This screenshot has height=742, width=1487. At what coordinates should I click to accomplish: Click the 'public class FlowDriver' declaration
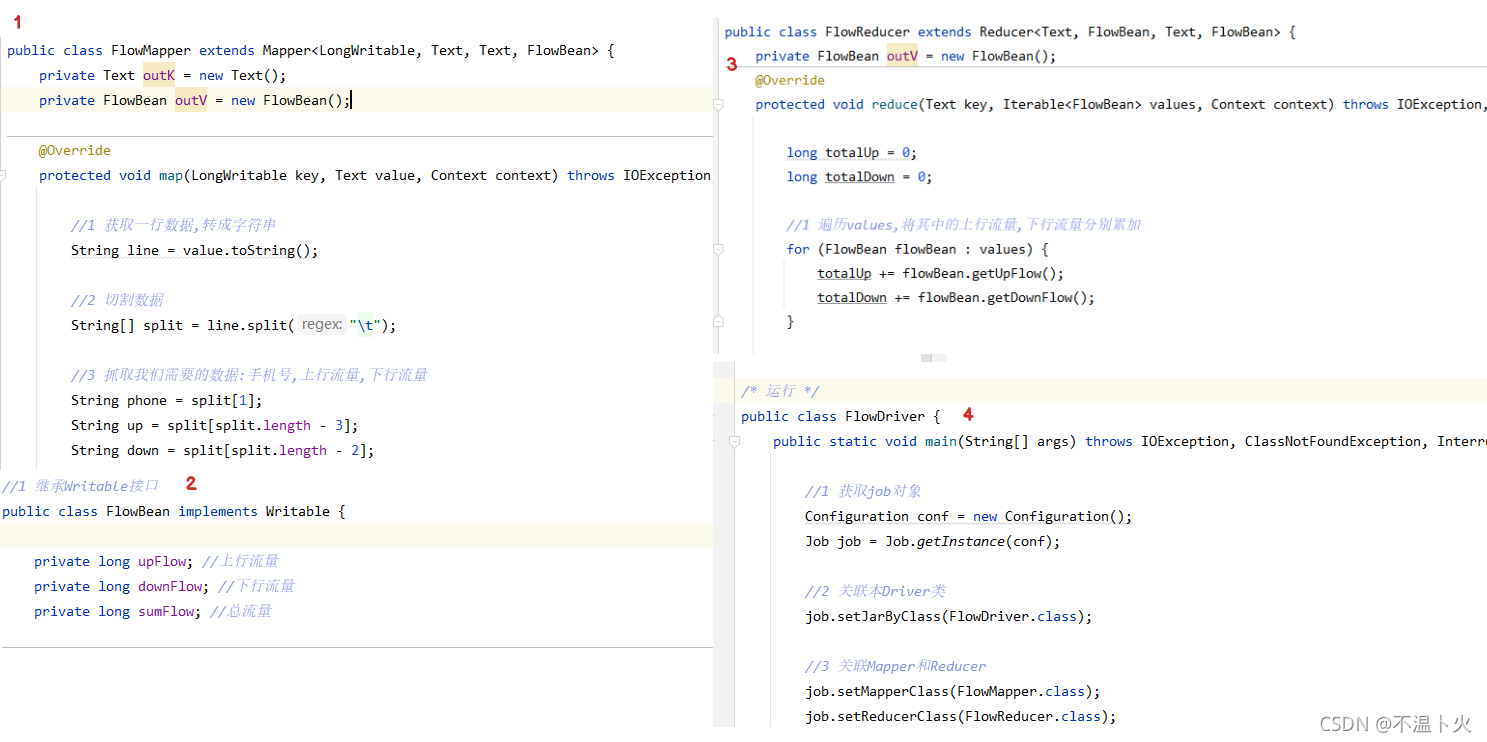coord(841,416)
